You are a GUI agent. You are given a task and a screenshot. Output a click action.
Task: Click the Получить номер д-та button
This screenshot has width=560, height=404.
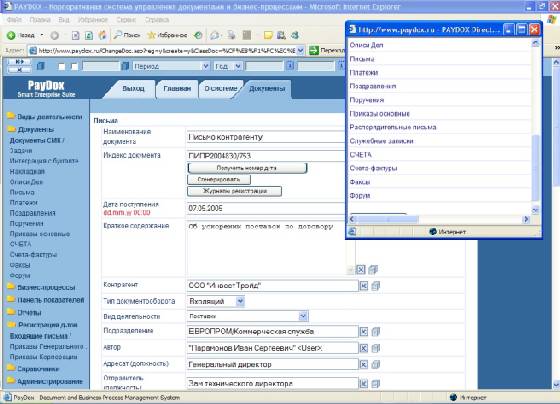247,168
